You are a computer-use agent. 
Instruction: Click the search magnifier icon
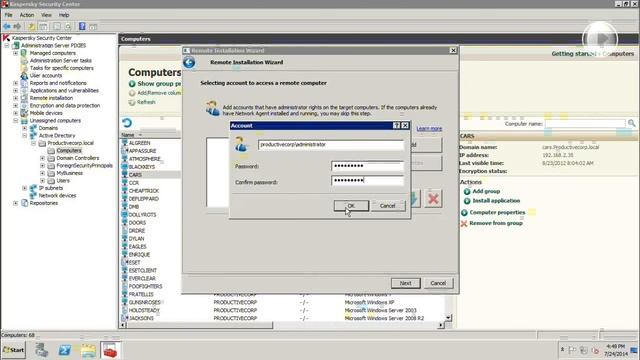(x=631, y=123)
